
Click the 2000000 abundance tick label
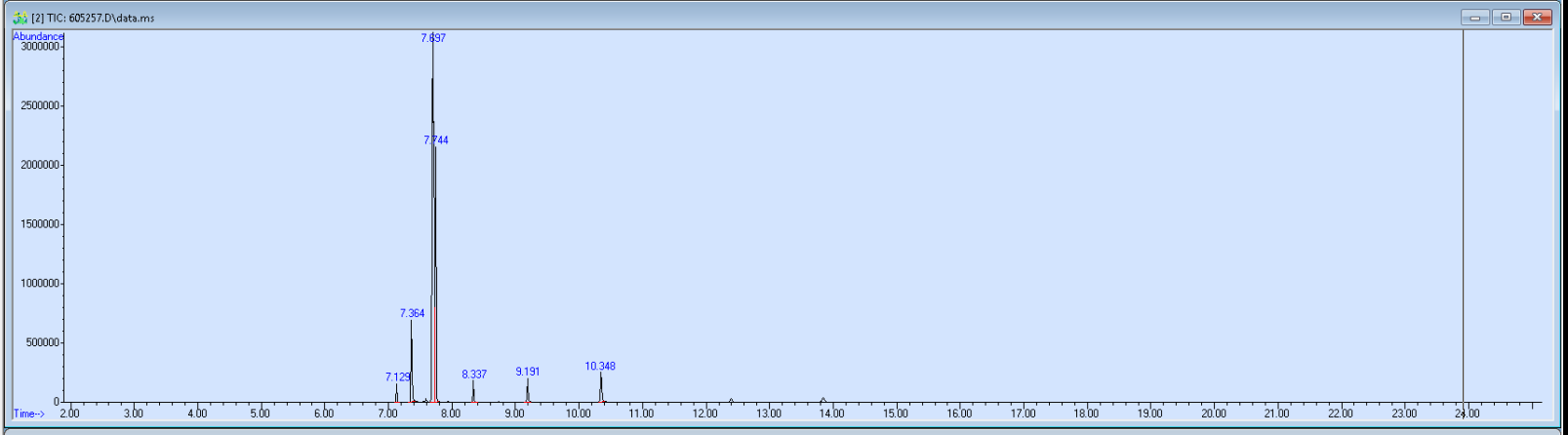40,165
